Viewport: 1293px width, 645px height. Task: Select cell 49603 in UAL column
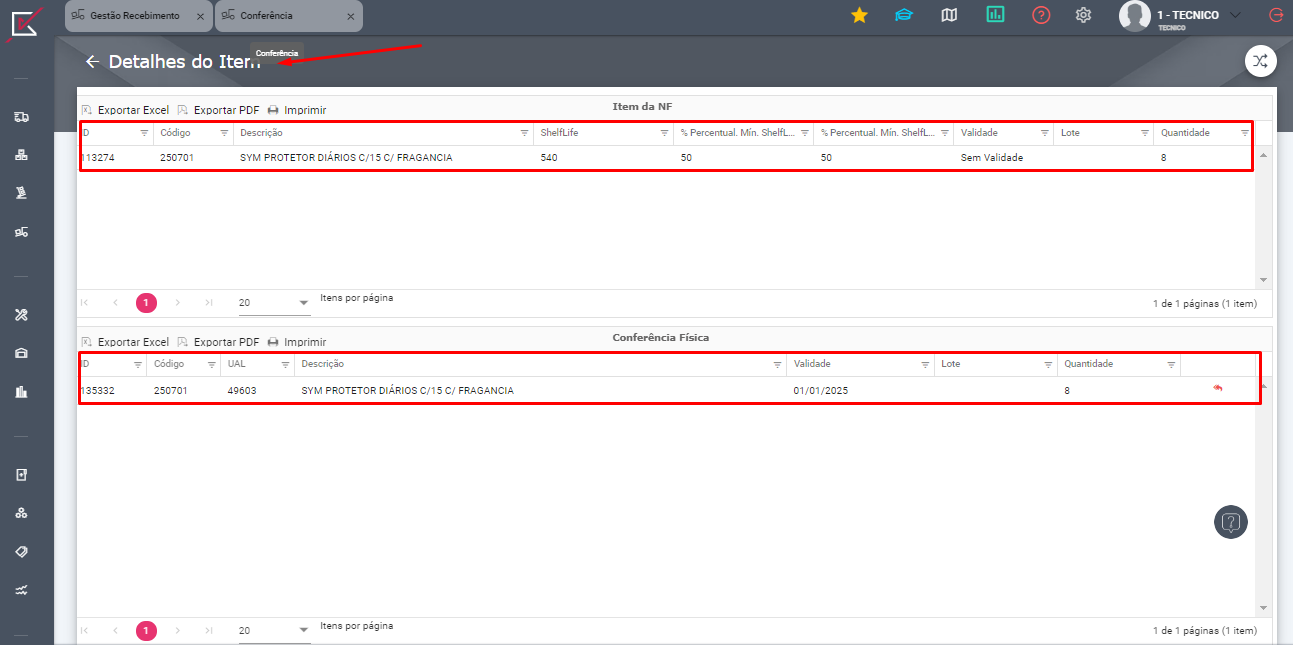(x=242, y=391)
